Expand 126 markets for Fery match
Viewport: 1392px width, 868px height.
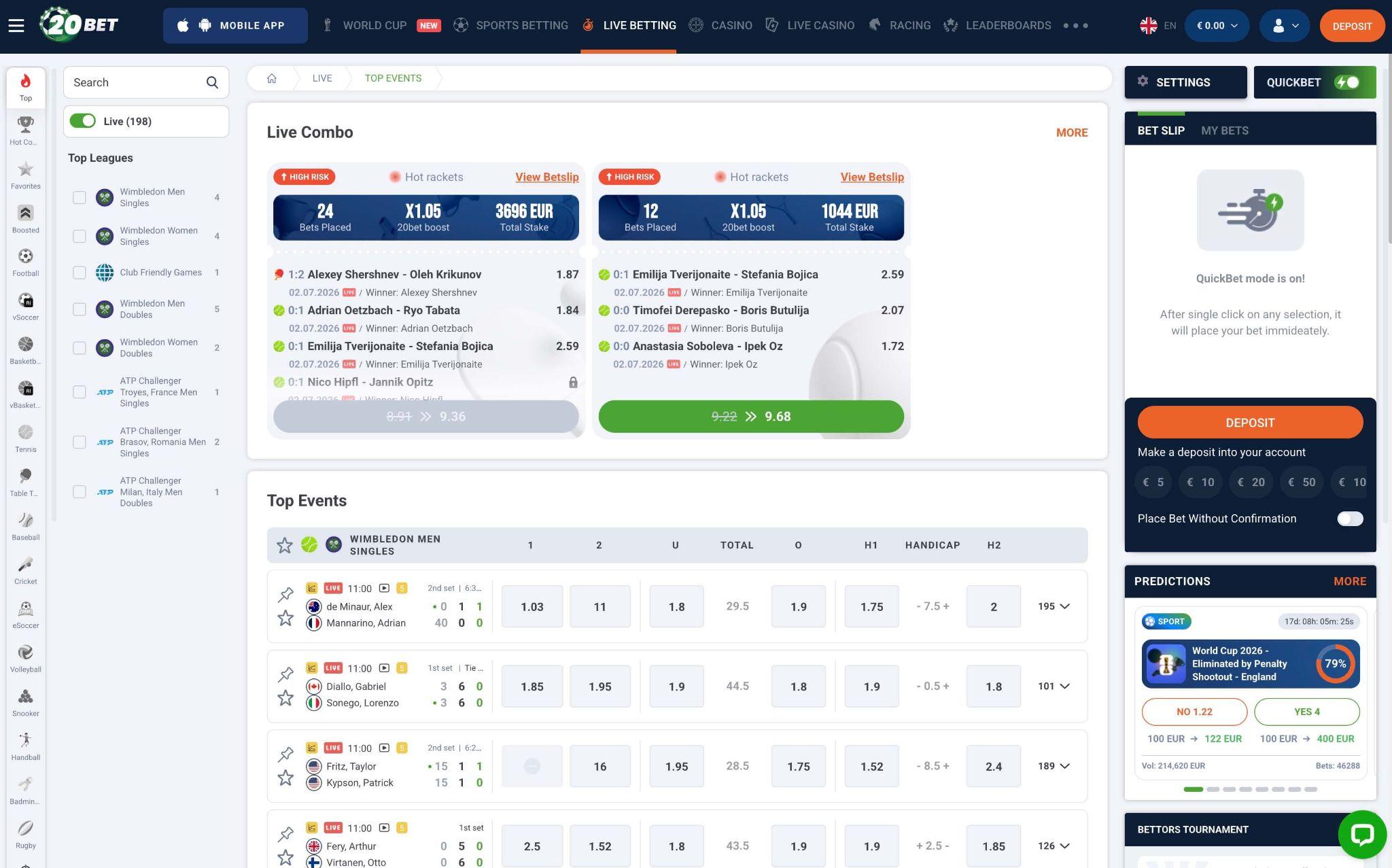point(1054,846)
